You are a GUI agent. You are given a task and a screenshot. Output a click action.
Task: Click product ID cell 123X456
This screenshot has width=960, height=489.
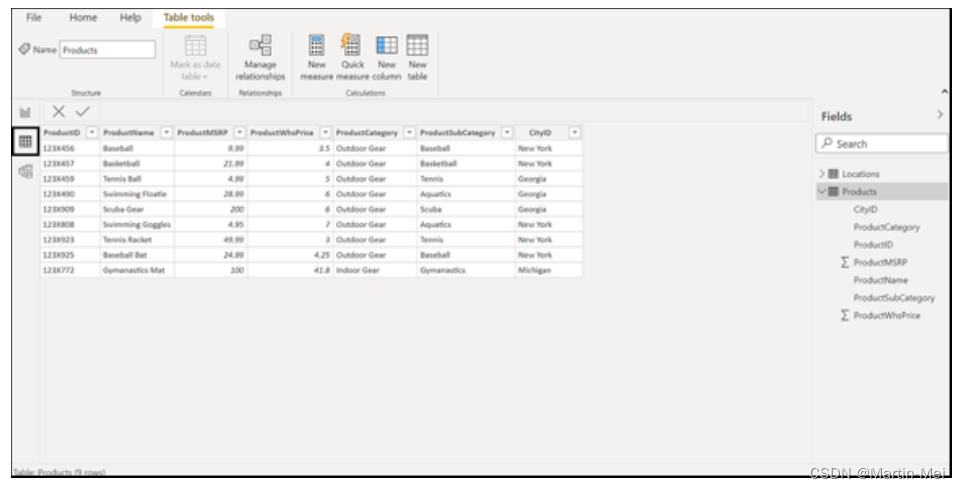[70, 148]
